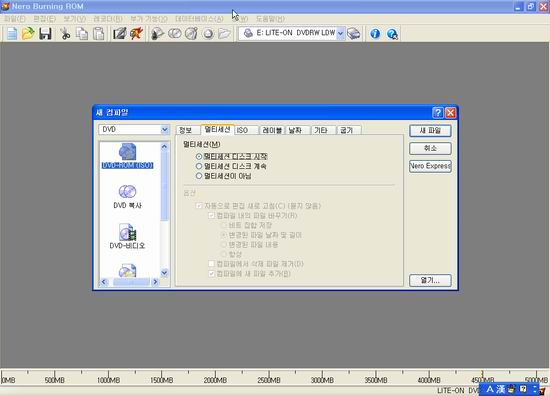Switch to the 굽기 tab

pyautogui.click(x=349, y=130)
